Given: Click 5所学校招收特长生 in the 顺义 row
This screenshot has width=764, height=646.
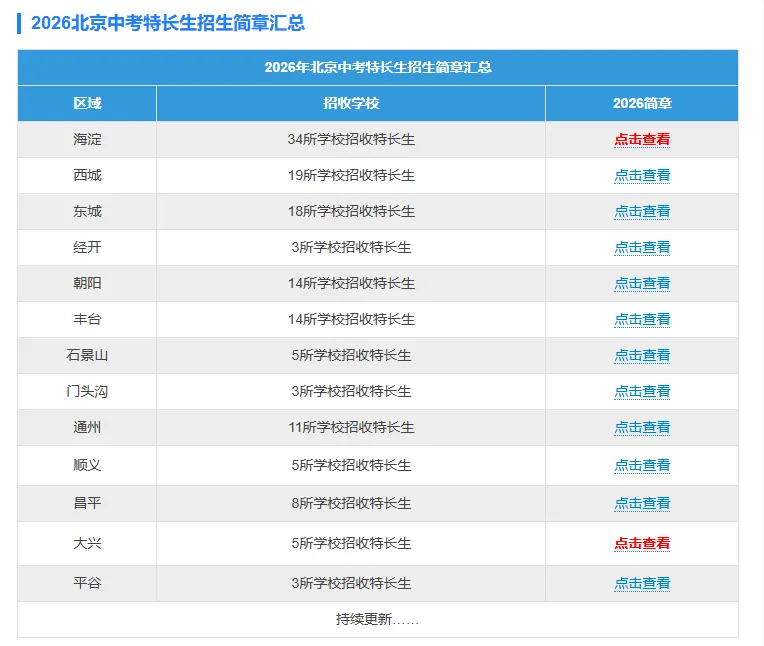Looking at the screenshot, I should tap(351, 465).
